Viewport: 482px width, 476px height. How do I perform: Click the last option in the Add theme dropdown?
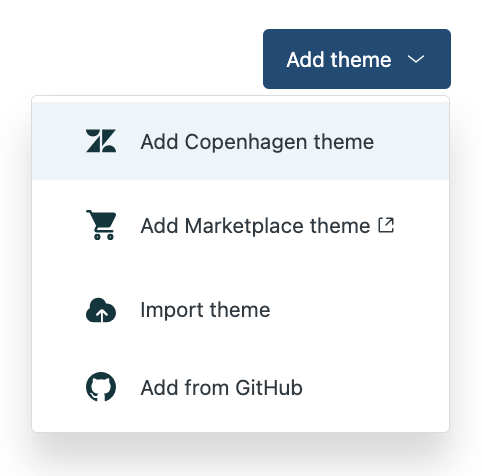point(241,387)
